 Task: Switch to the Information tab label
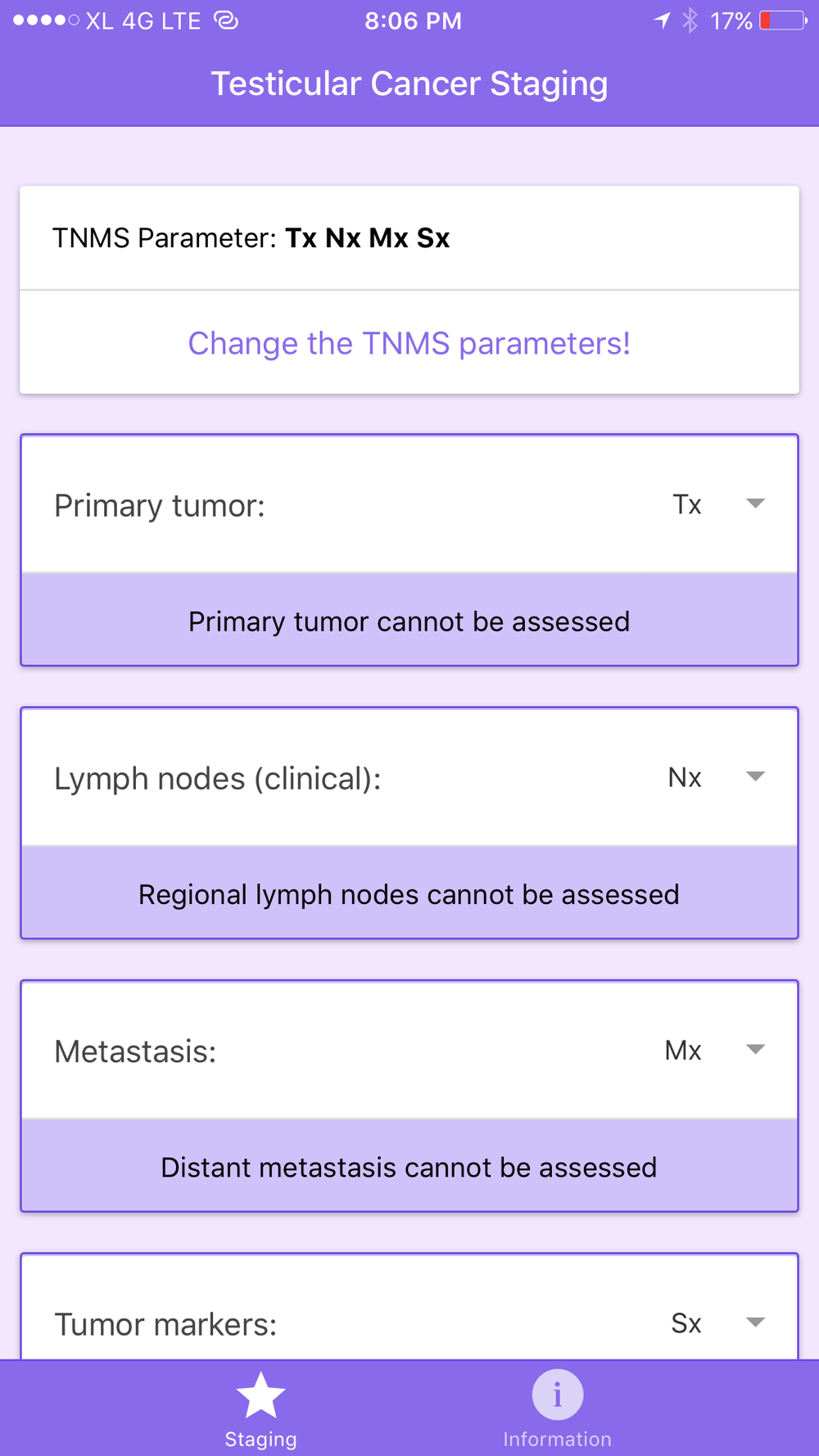coord(557,1439)
